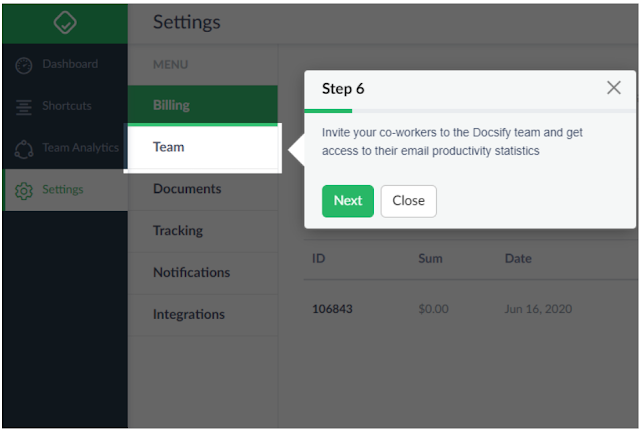Viewport: 640px width, 432px height.
Task: Click the Settings gear icon
Action: pos(24,190)
